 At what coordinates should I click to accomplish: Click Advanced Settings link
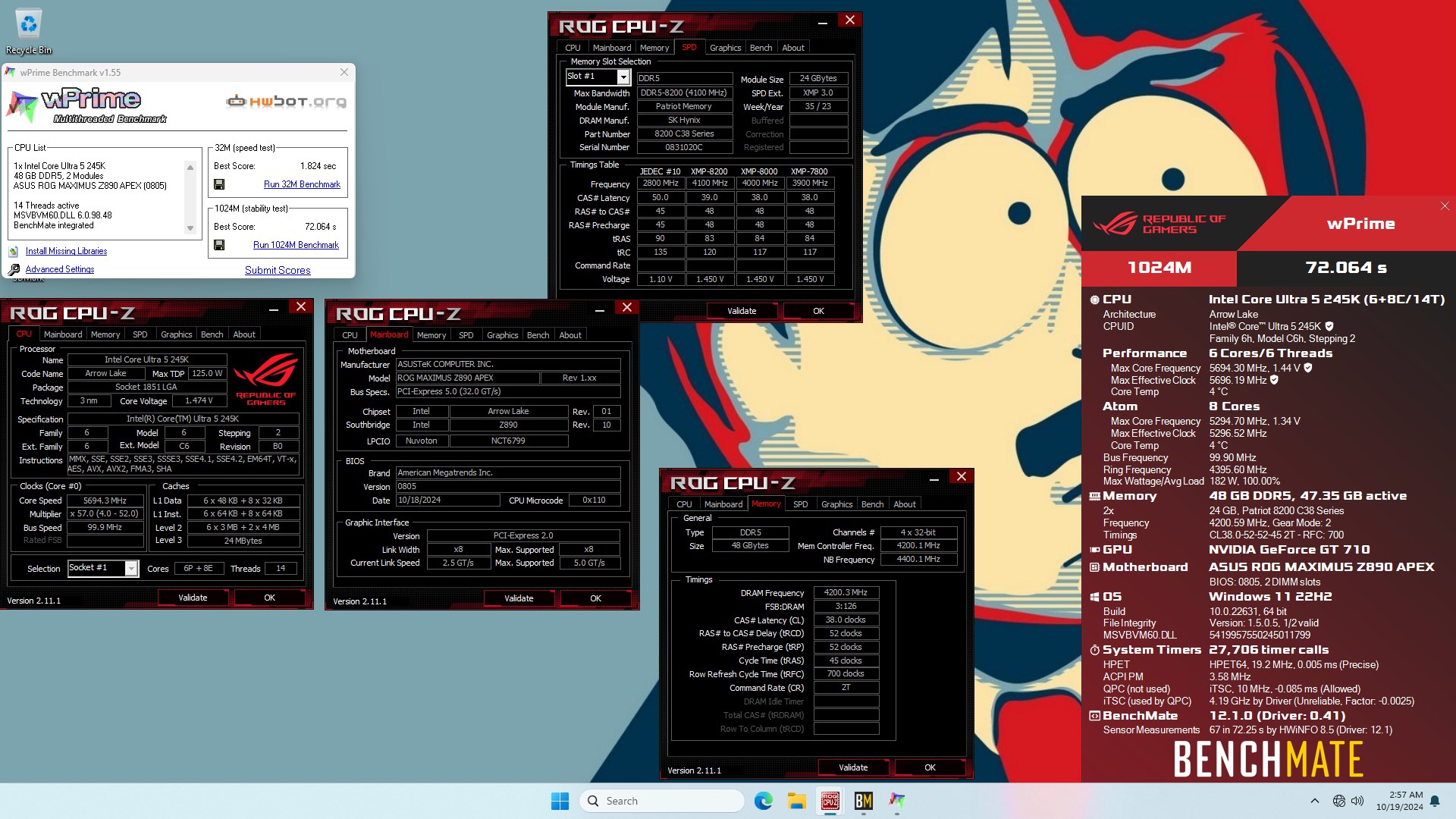click(x=60, y=269)
